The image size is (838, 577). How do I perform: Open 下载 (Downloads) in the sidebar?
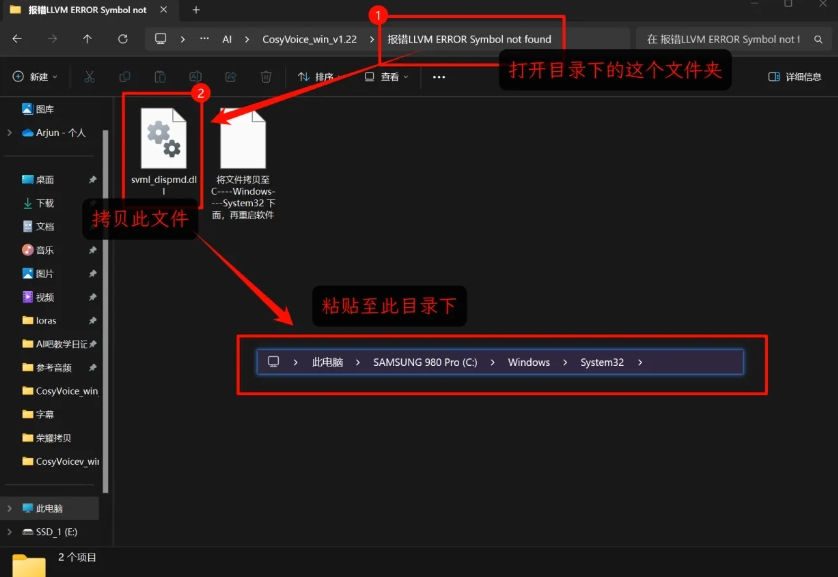pos(45,203)
